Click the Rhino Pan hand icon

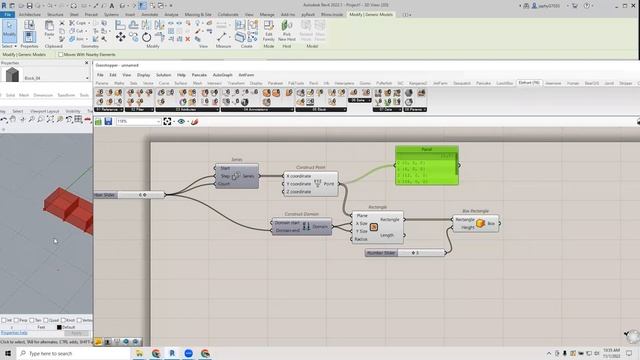point(13,119)
